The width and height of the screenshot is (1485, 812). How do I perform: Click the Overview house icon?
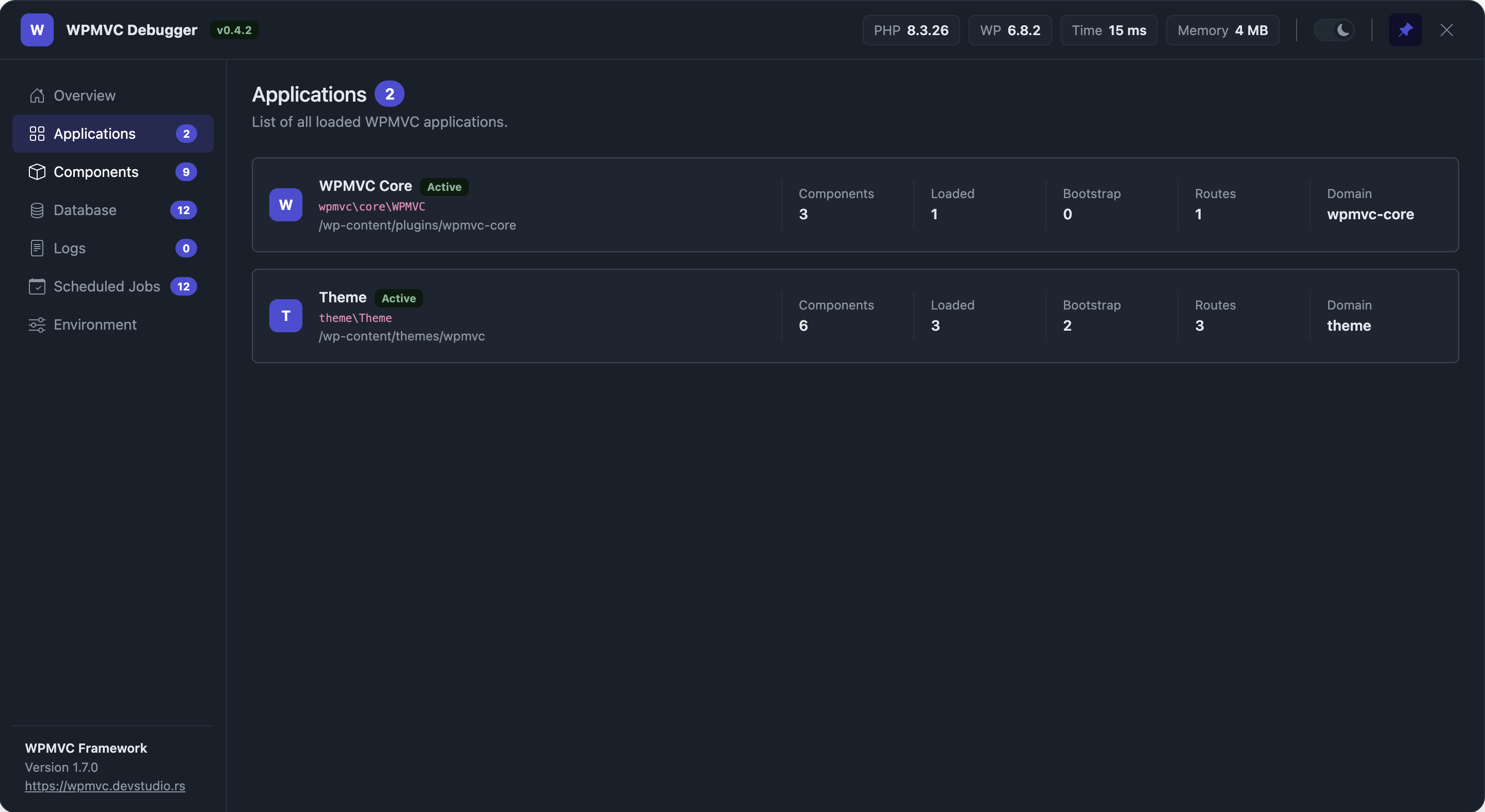point(37,95)
